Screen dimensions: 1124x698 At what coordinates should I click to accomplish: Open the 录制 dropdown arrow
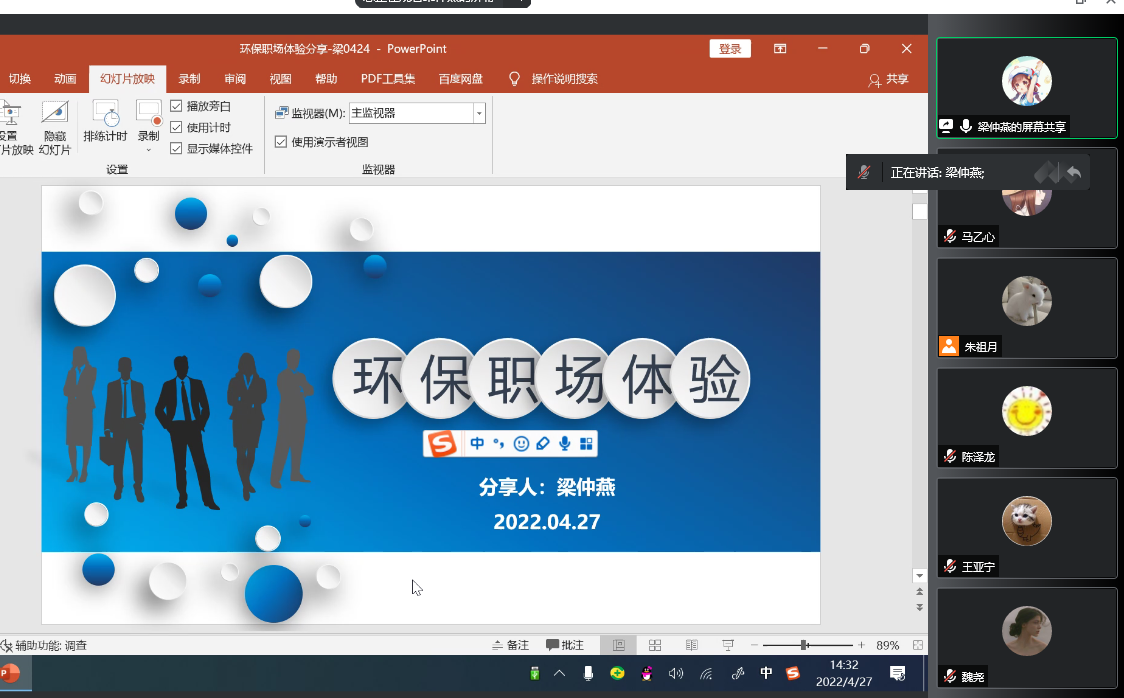tap(148, 151)
